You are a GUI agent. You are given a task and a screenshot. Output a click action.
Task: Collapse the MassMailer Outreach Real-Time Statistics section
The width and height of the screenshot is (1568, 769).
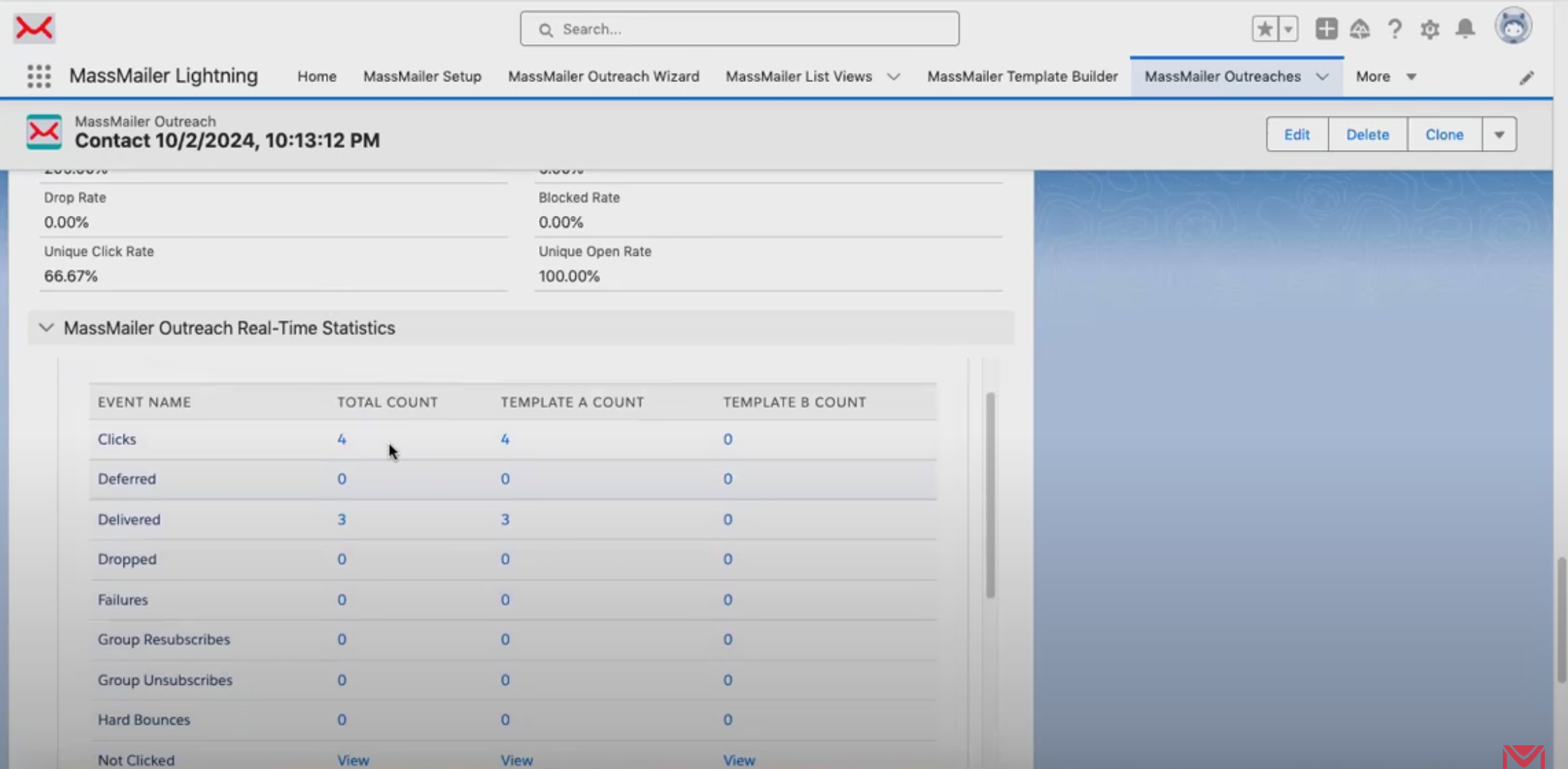coord(46,327)
